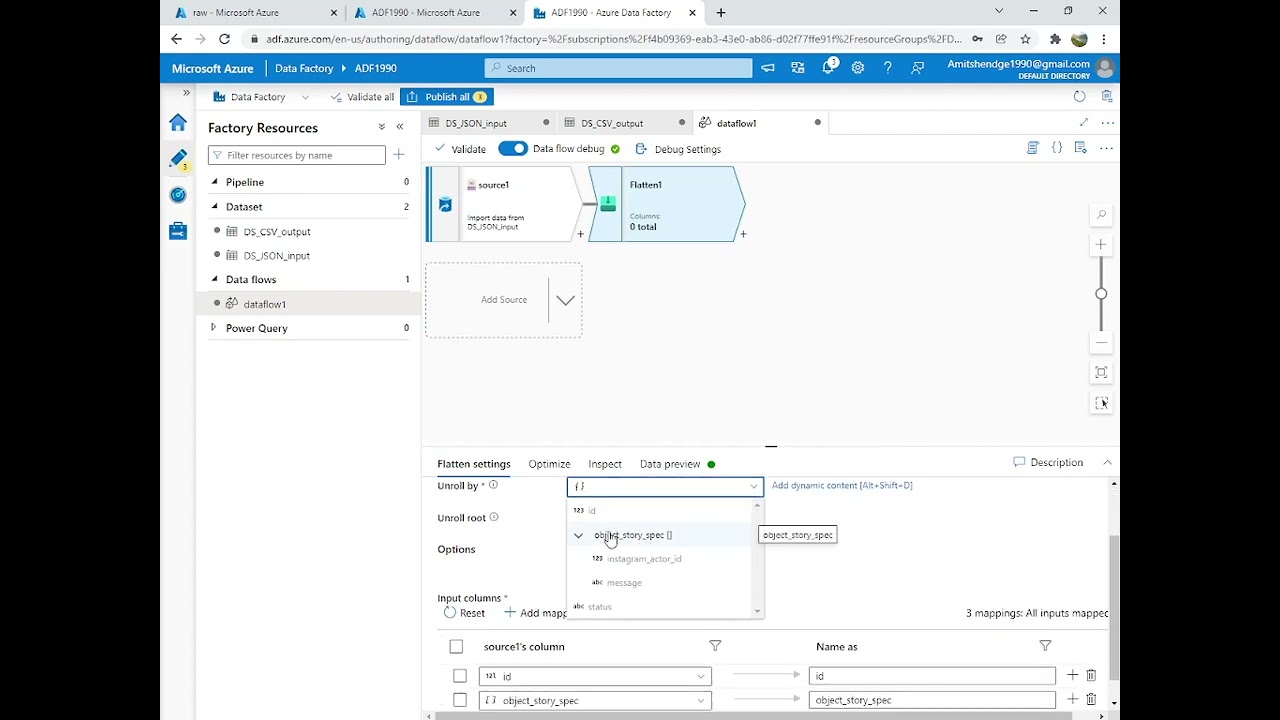Expand all resources with the double down arrow
This screenshot has height=720, width=1280.
pos(381,127)
